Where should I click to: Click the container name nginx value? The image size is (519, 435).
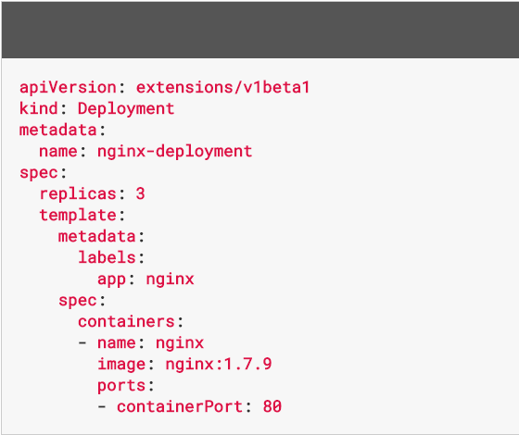180,344
